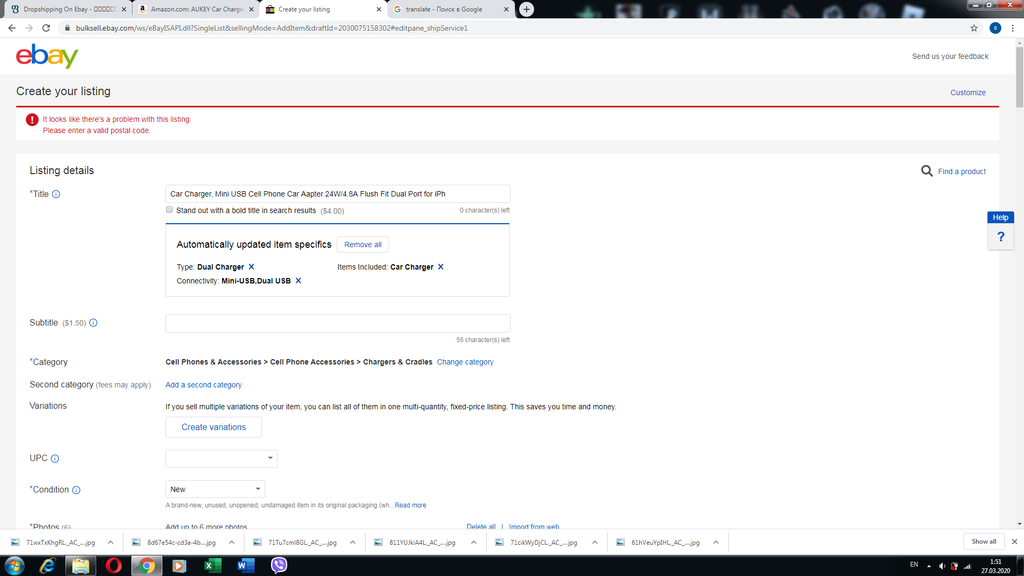Screen dimensions: 1024x576
Task: Click Change category link
Action: (465, 362)
